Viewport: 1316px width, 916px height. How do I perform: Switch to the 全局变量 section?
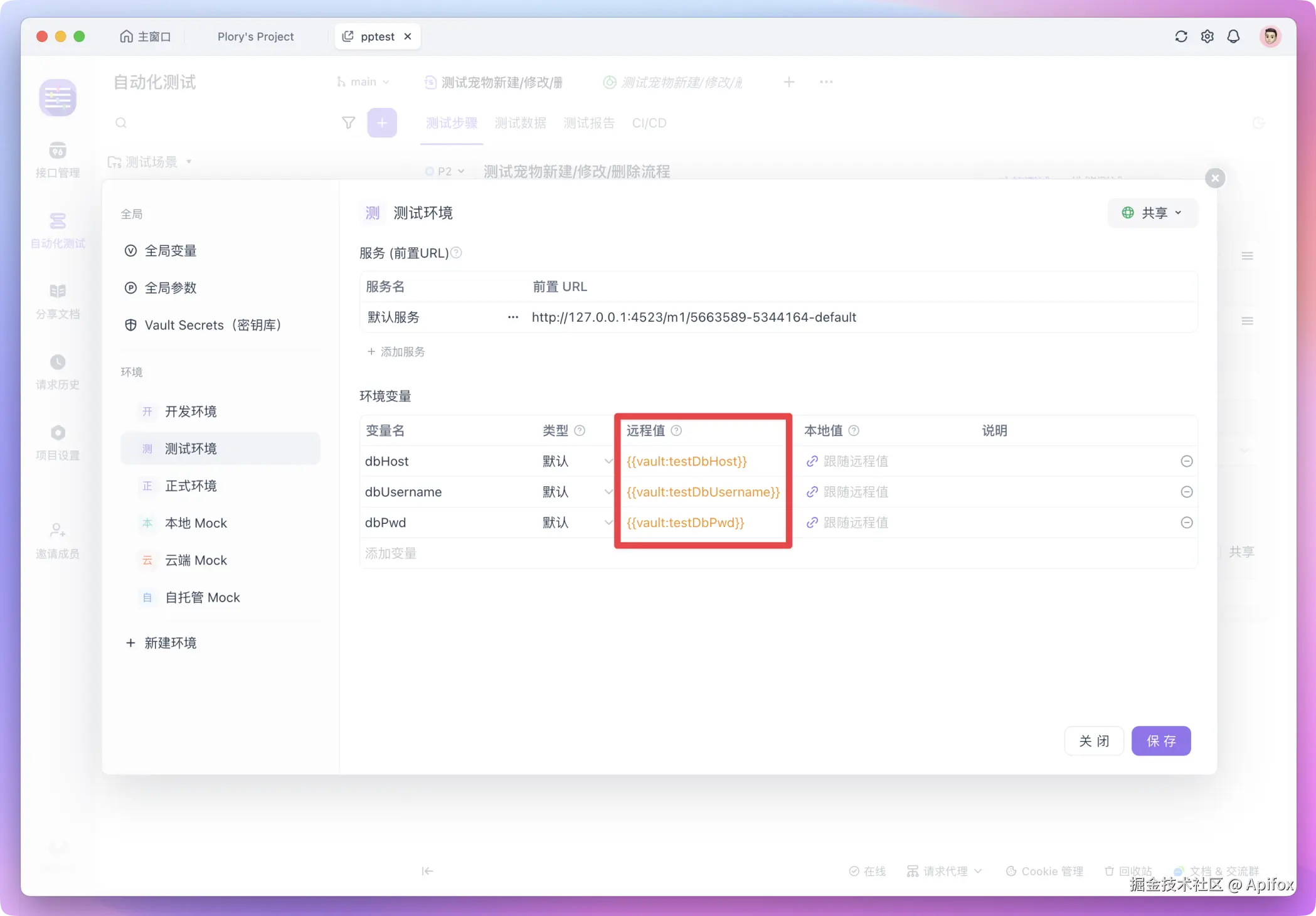point(170,251)
